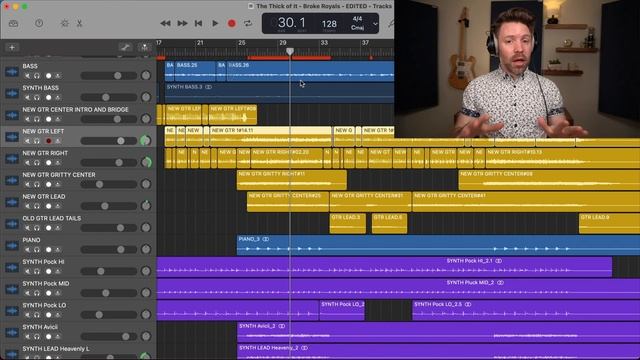The width and height of the screenshot is (640, 360).
Task: Click the NEW GTR LEFT pan knob
Action: point(146,140)
